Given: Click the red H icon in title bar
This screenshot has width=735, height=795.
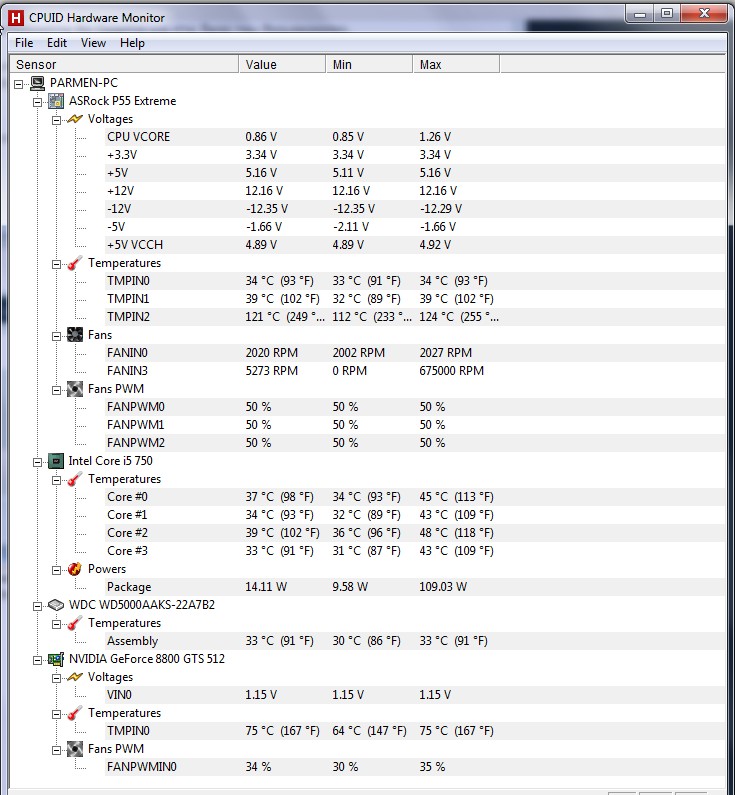Looking at the screenshot, I should pyautogui.click(x=16, y=18).
